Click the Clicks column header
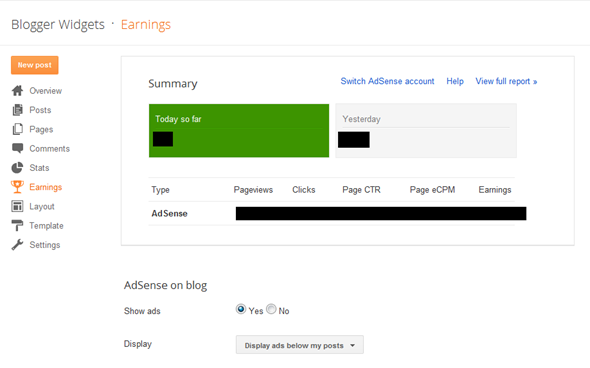 click(304, 190)
